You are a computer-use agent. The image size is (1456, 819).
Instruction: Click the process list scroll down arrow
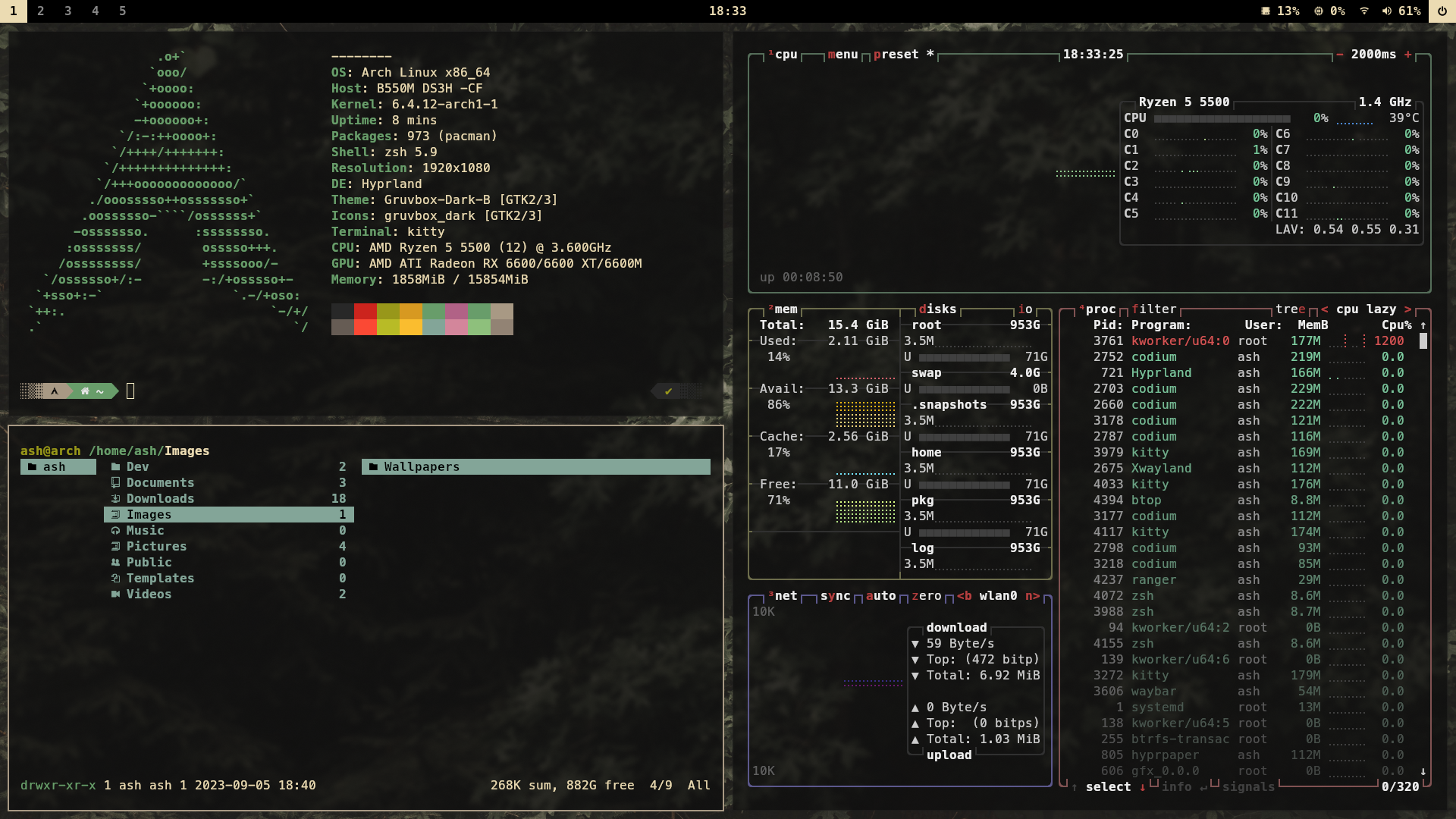point(1423,771)
